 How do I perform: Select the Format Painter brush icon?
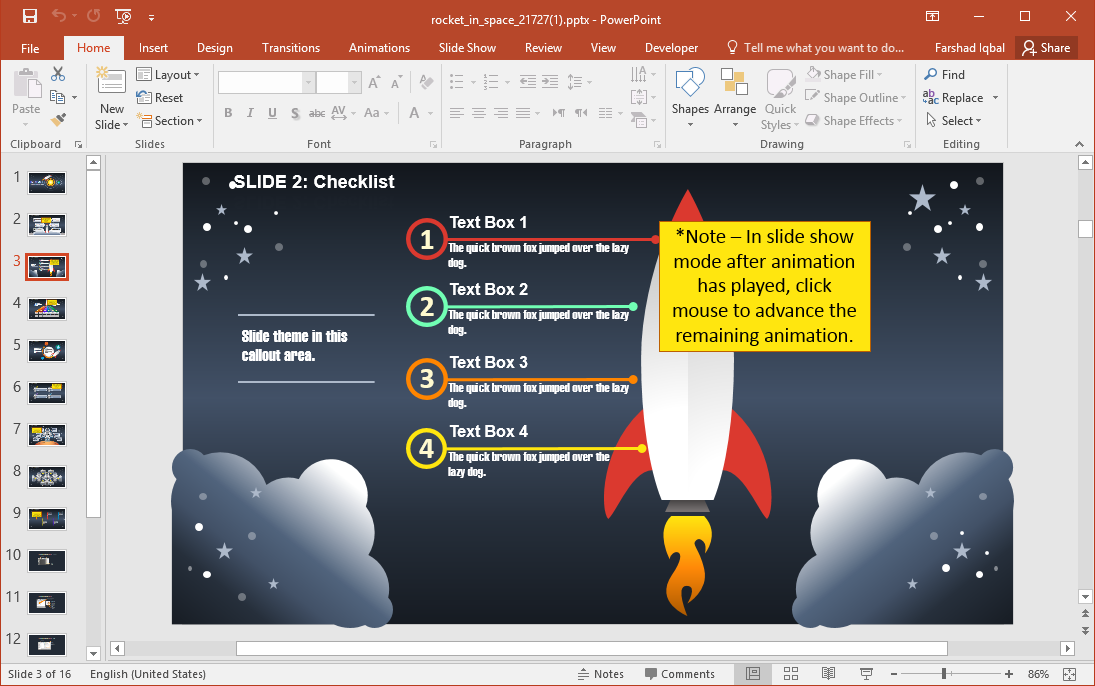[x=58, y=120]
